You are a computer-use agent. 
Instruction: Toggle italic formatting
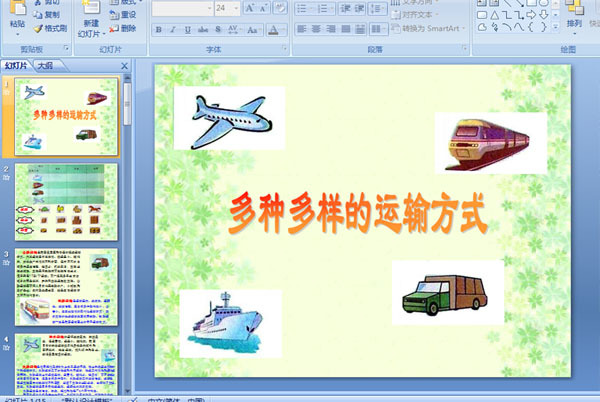pyautogui.click(x=173, y=30)
